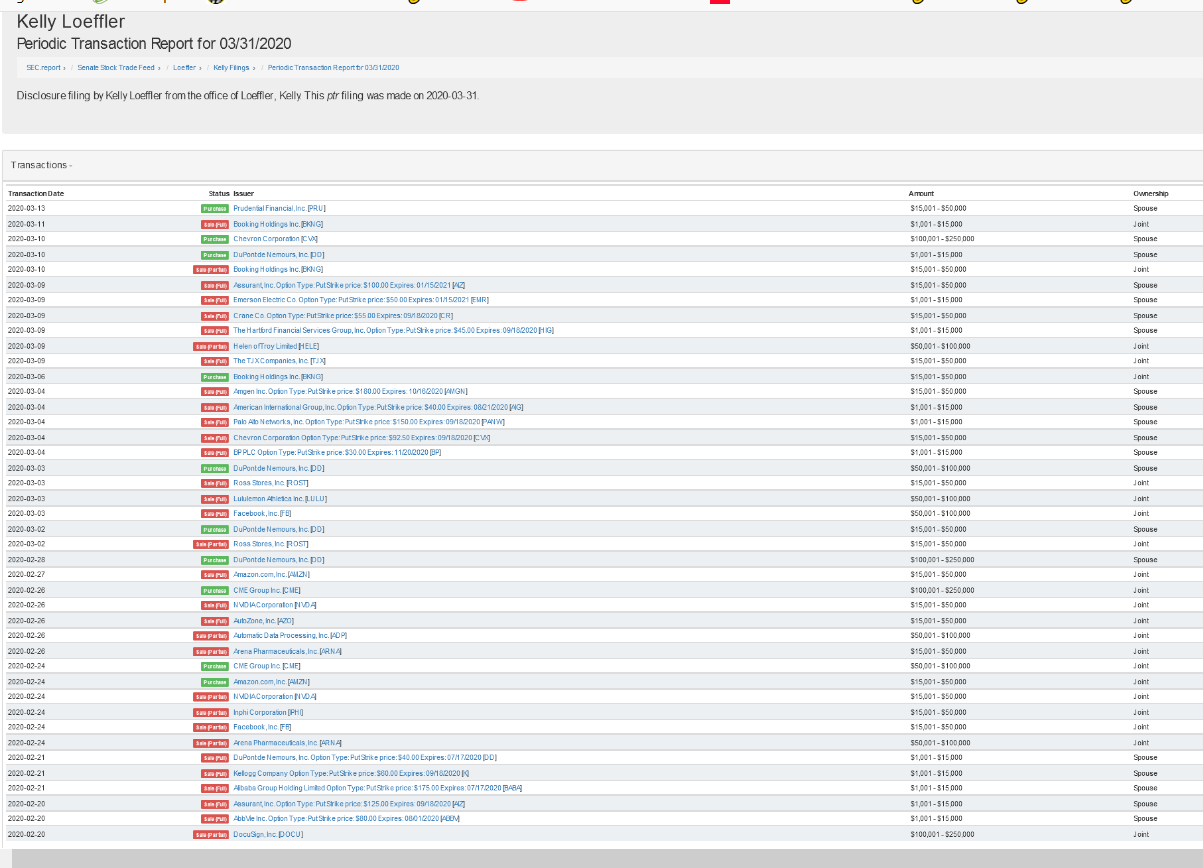1203x868 pixels.
Task: Click the $15,001 - $50,000 amount in Prudential row
Action: click(x=937, y=208)
